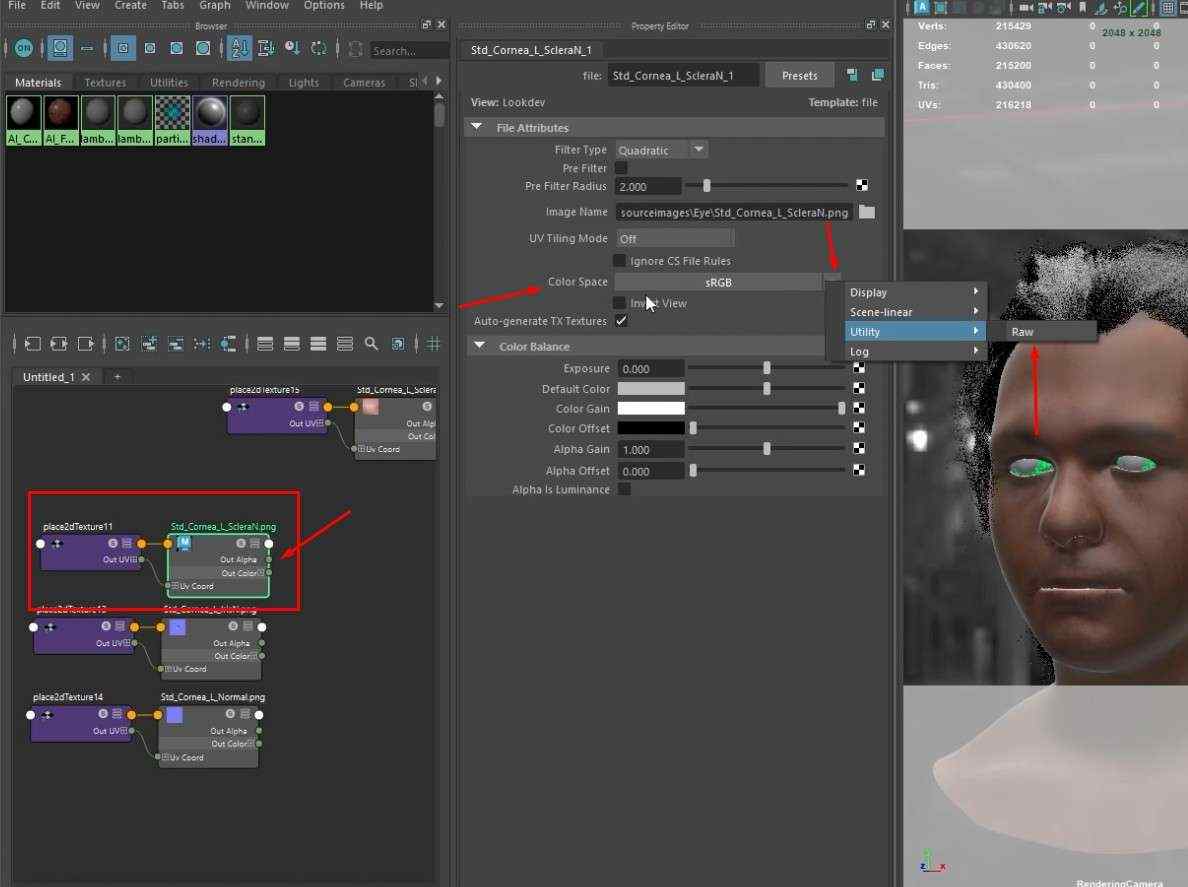Click the output connections graph icon
The height and width of the screenshot is (887, 1188).
[86, 344]
